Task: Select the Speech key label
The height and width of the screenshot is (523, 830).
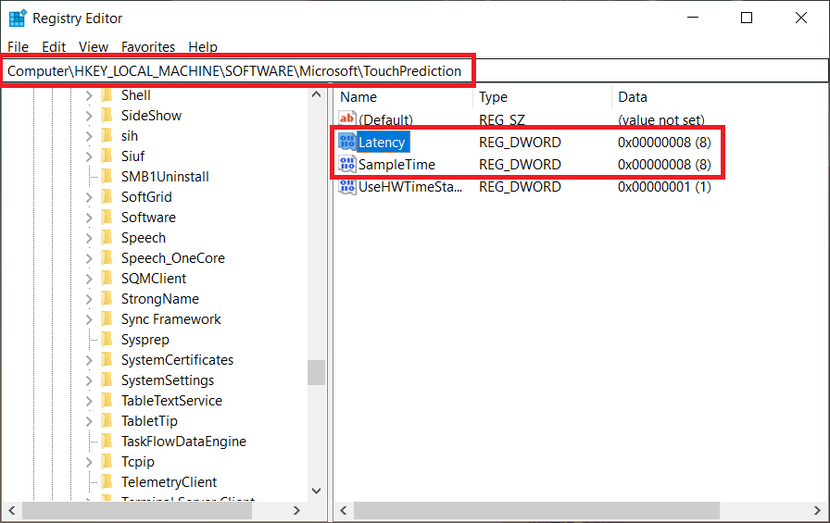Action: click(x=143, y=238)
